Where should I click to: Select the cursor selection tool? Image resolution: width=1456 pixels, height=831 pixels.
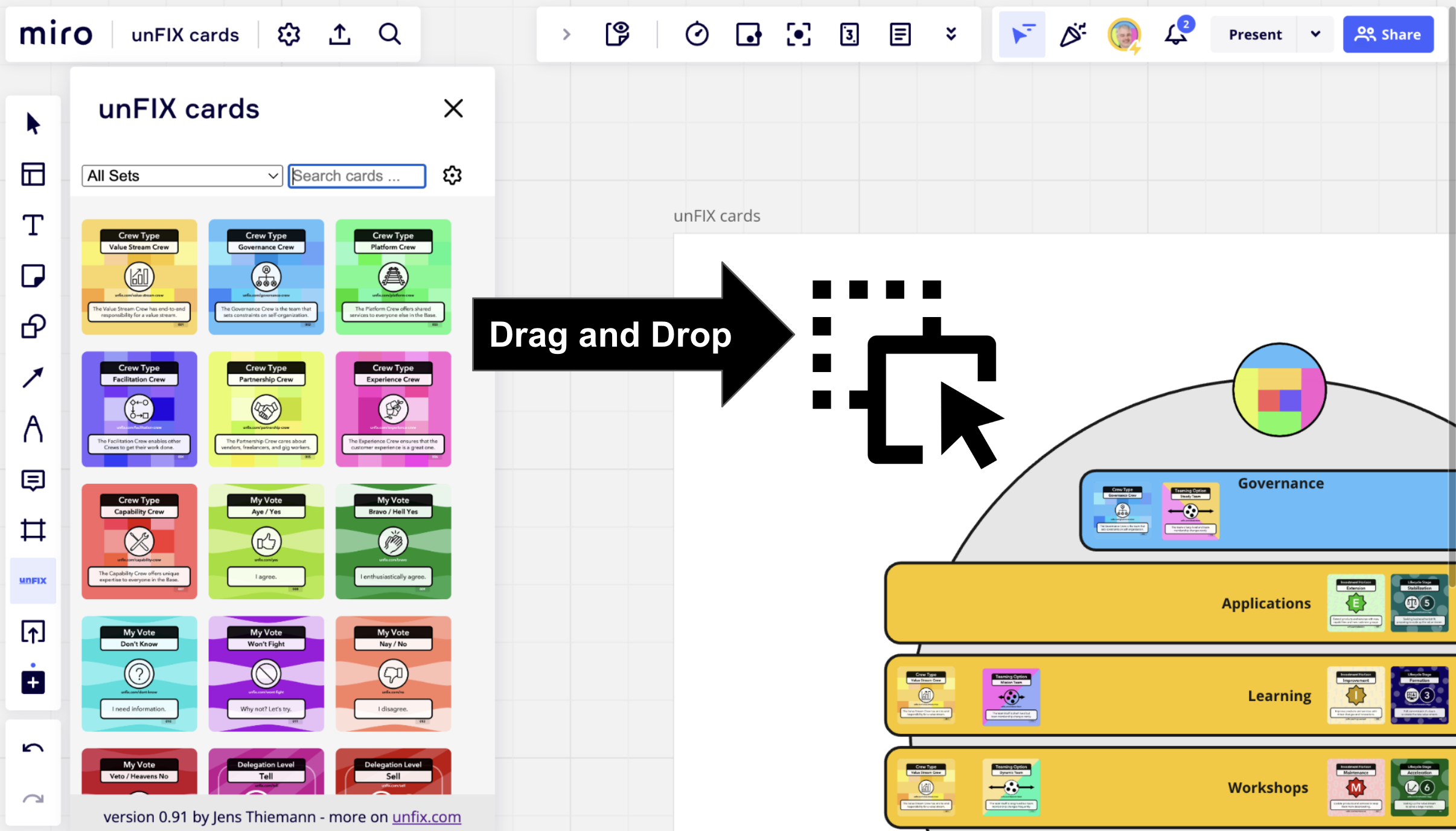click(x=33, y=124)
